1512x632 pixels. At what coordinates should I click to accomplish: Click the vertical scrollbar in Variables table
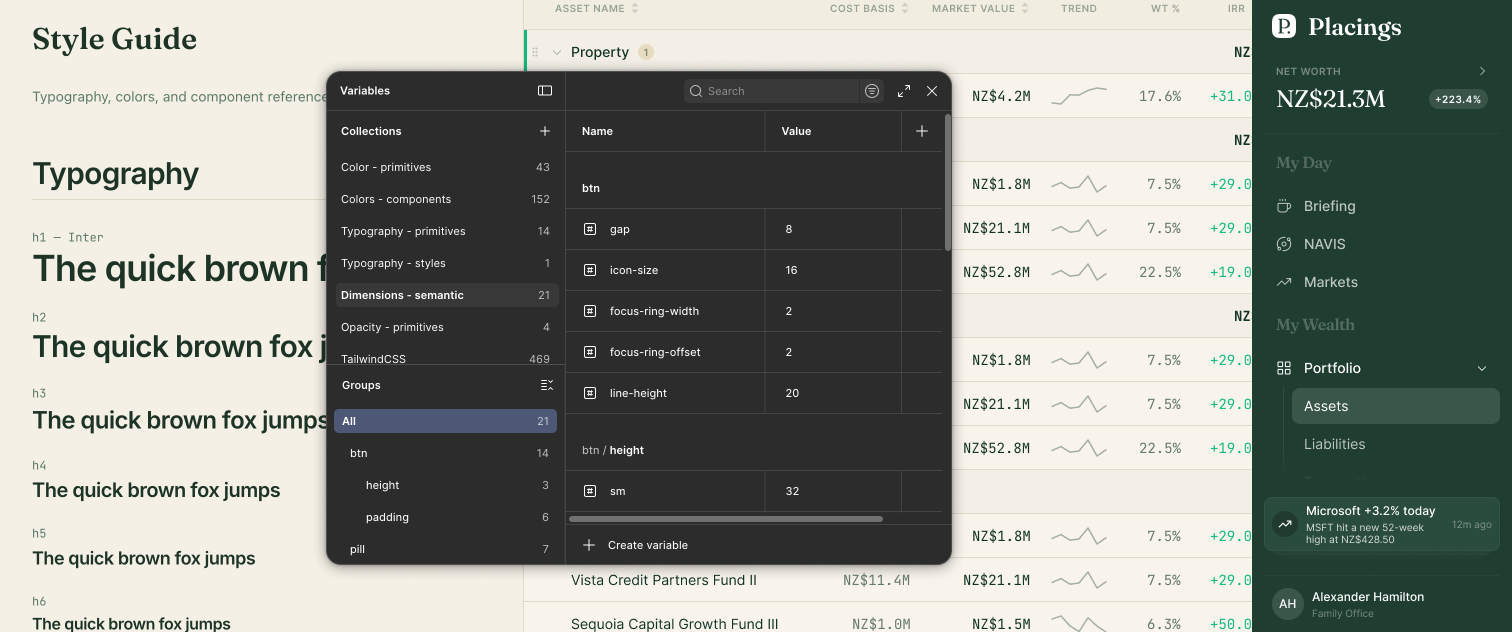click(947, 182)
